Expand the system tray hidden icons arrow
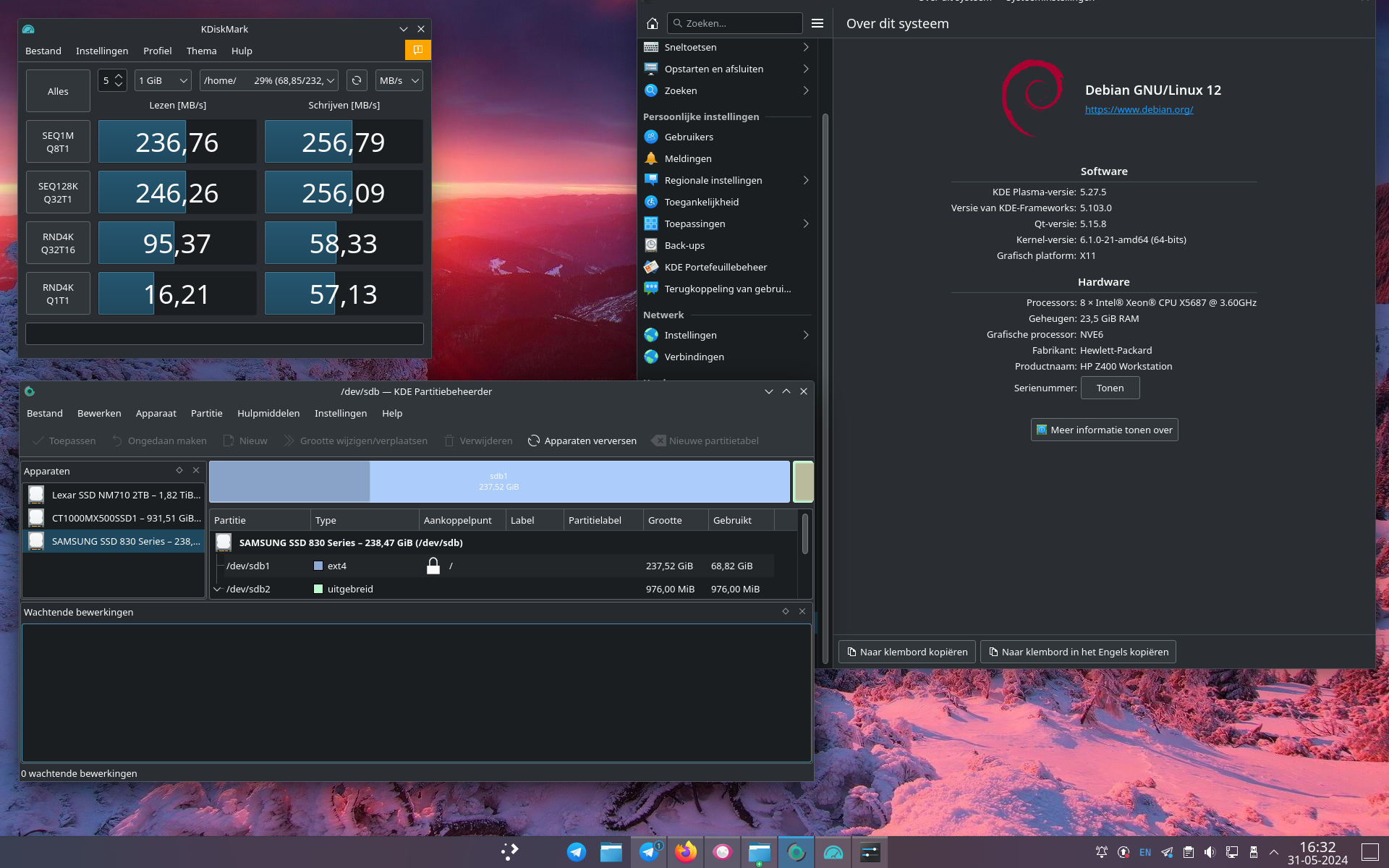Viewport: 1389px width, 868px height. pos(1274,852)
